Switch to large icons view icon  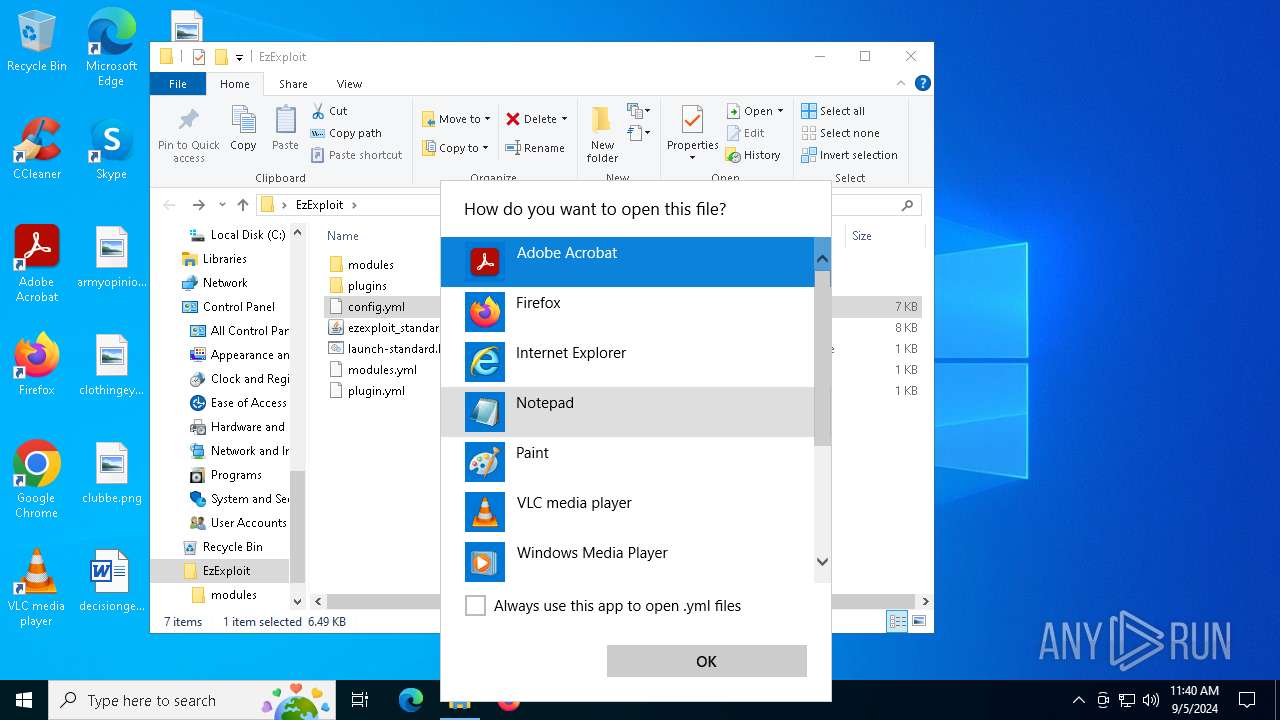(918, 621)
